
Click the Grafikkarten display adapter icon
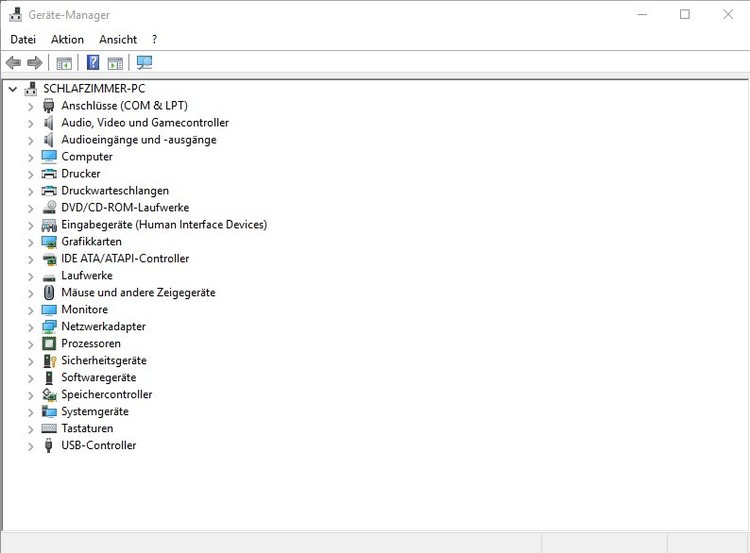pyautogui.click(x=49, y=242)
